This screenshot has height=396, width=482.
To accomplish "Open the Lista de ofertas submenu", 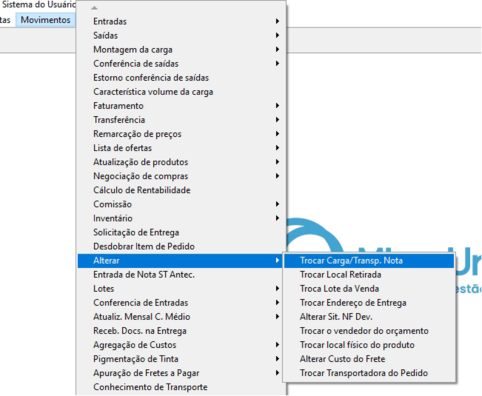I will tap(182, 148).
